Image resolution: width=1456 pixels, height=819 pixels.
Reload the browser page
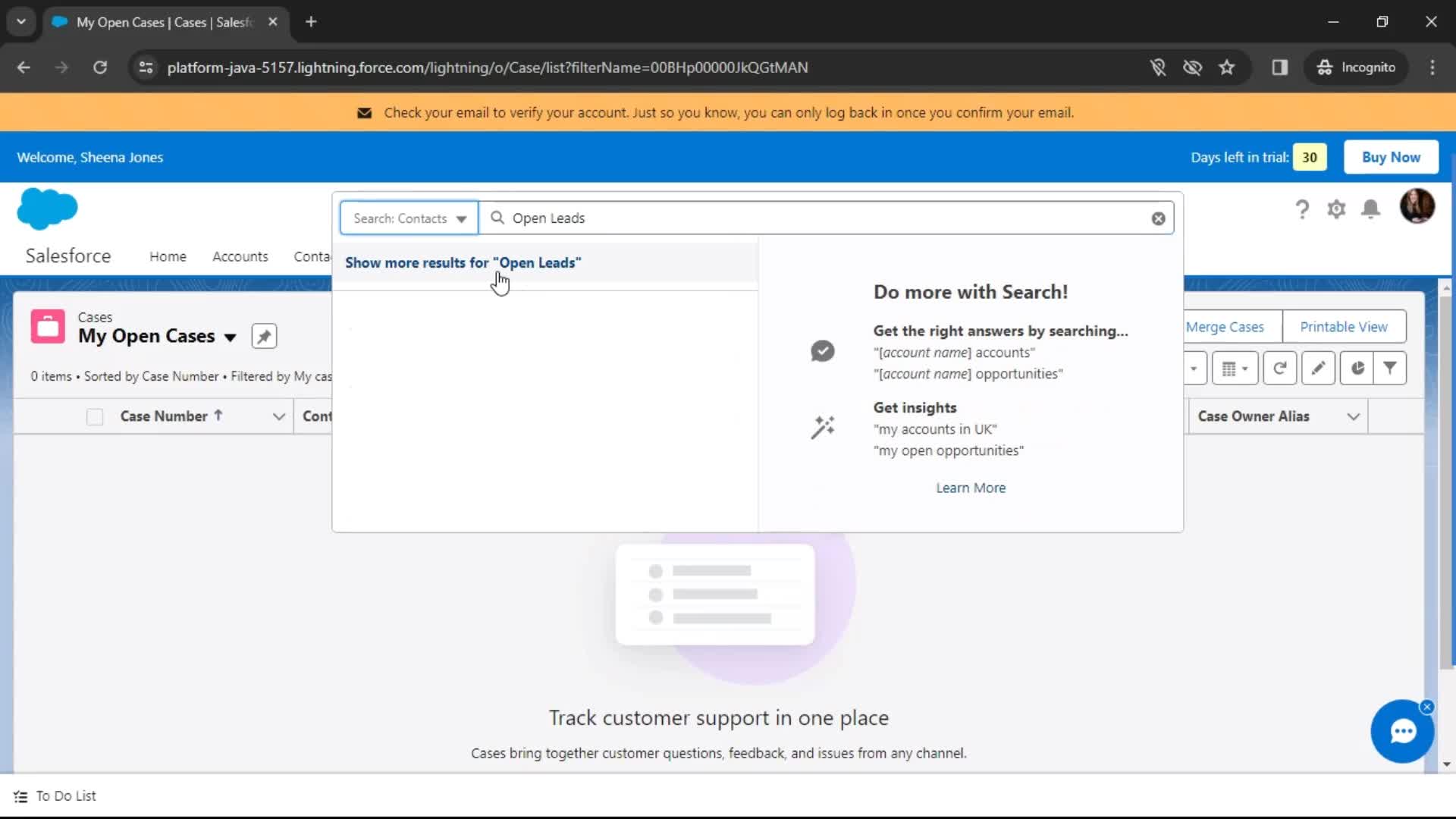click(100, 67)
